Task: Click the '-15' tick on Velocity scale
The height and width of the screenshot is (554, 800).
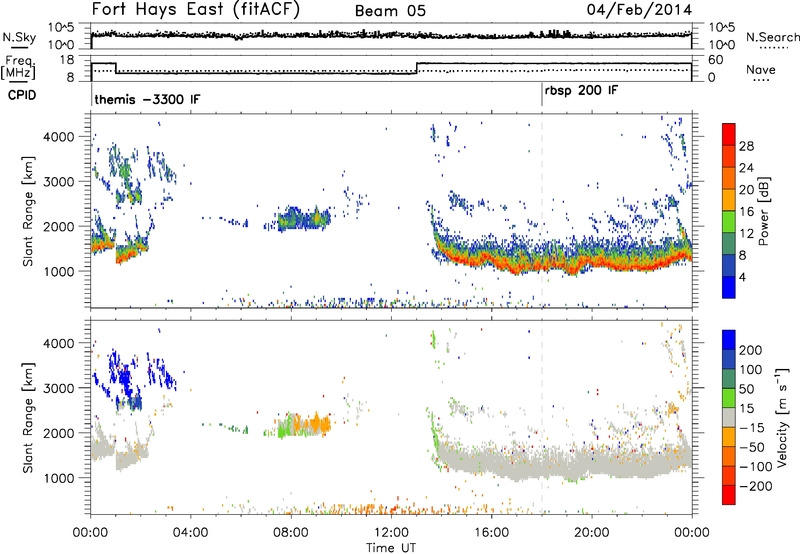Action: (752, 428)
